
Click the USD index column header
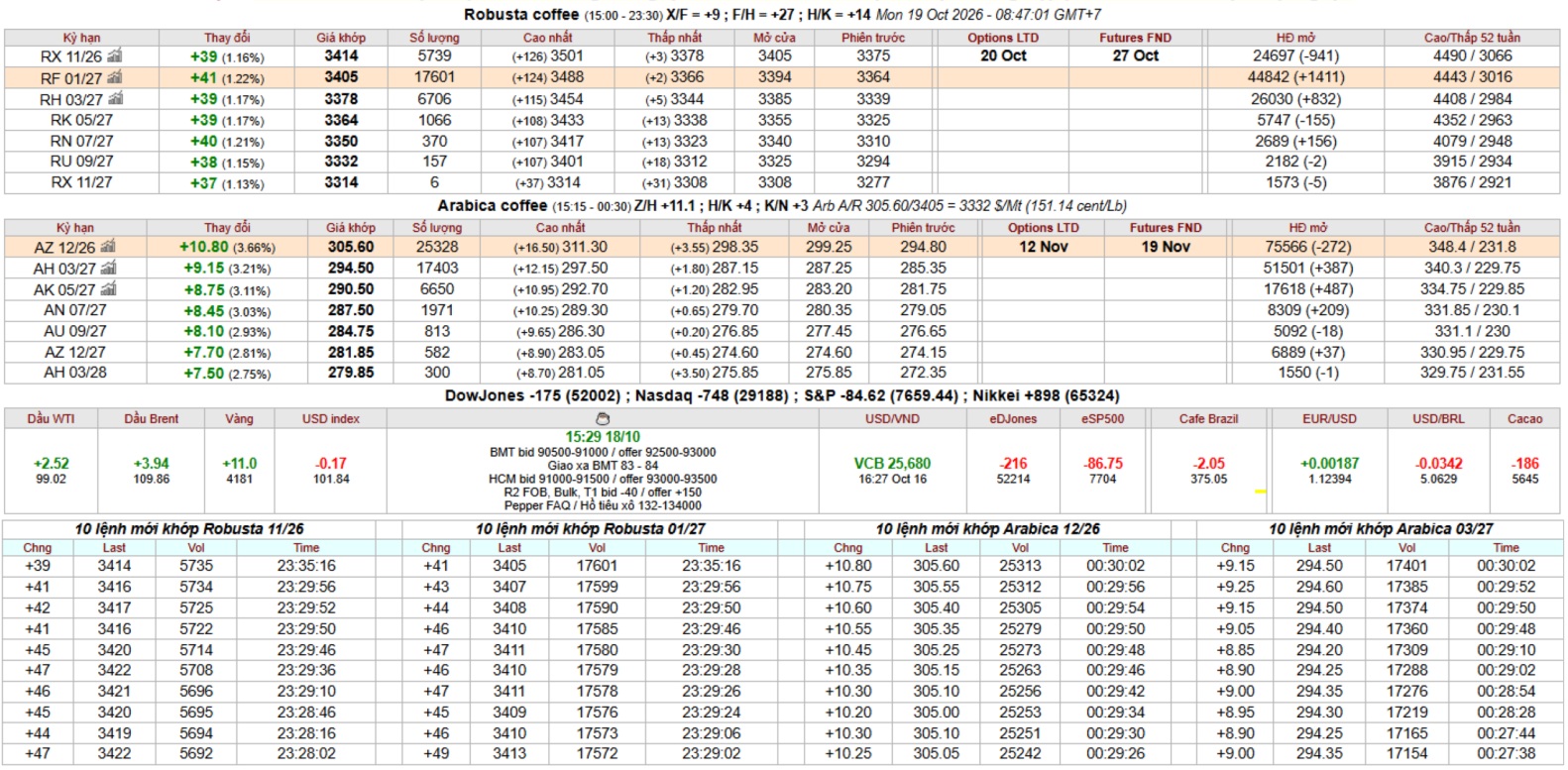tap(331, 419)
